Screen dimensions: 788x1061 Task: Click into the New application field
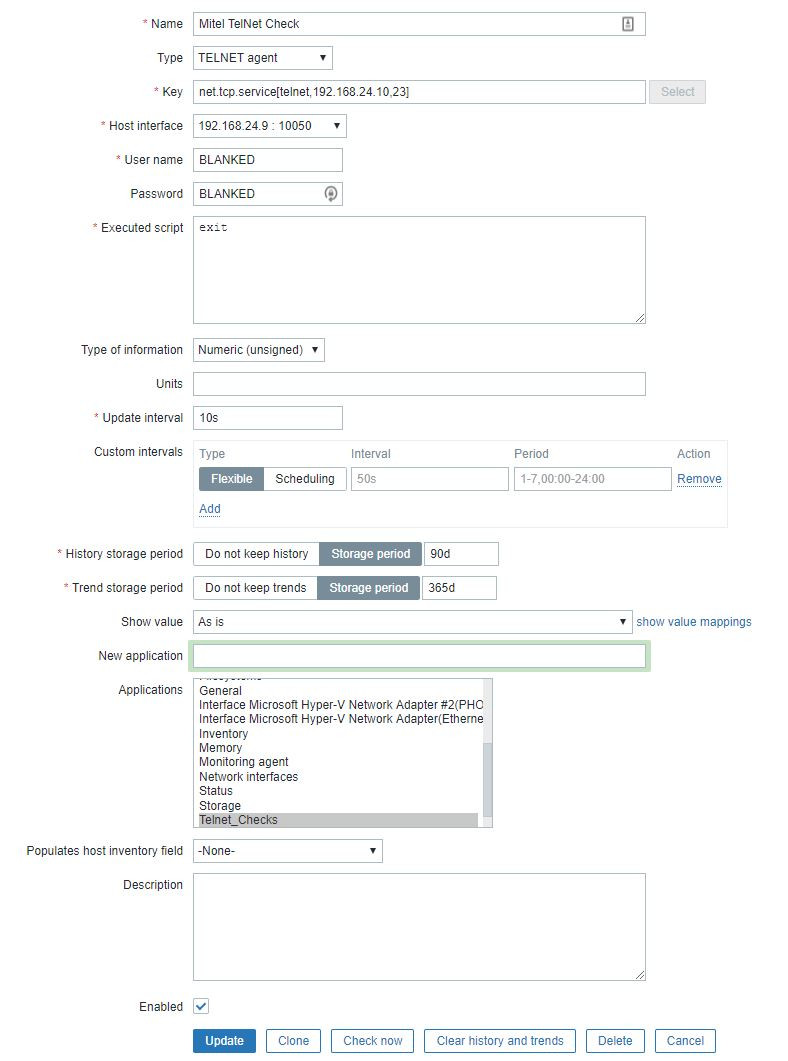tap(419, 656)
